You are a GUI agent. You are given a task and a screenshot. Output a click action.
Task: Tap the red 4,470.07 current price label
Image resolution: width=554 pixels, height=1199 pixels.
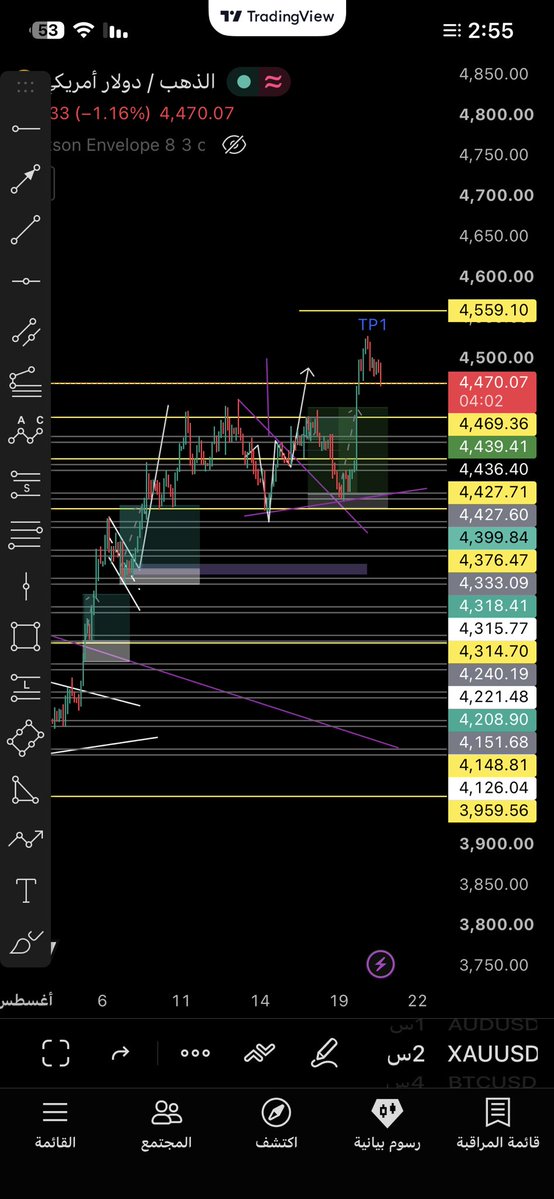click(x=494, y=390)
